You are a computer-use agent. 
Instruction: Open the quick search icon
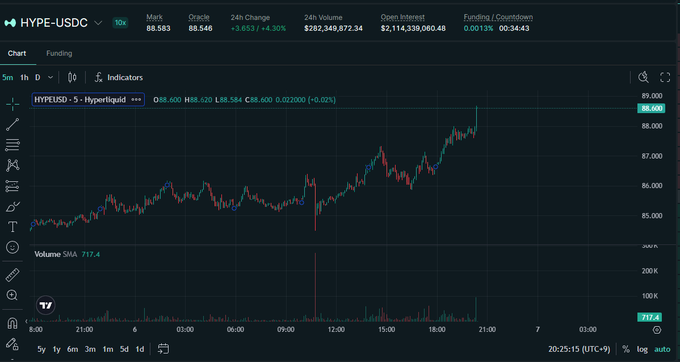[644, 78]
